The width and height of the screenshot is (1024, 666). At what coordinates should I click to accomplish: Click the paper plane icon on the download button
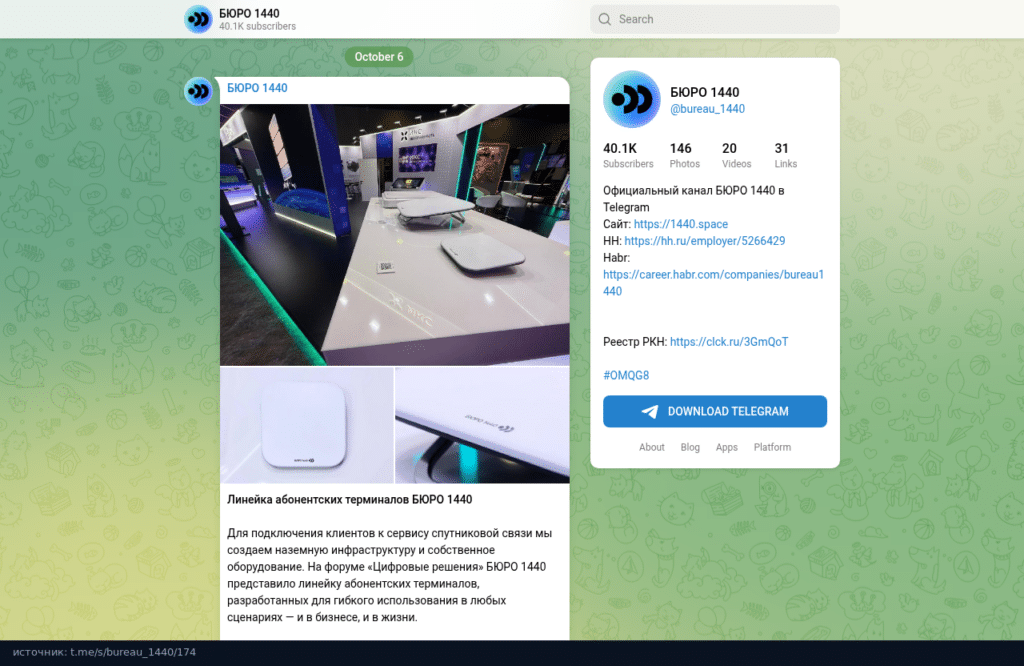650,411
